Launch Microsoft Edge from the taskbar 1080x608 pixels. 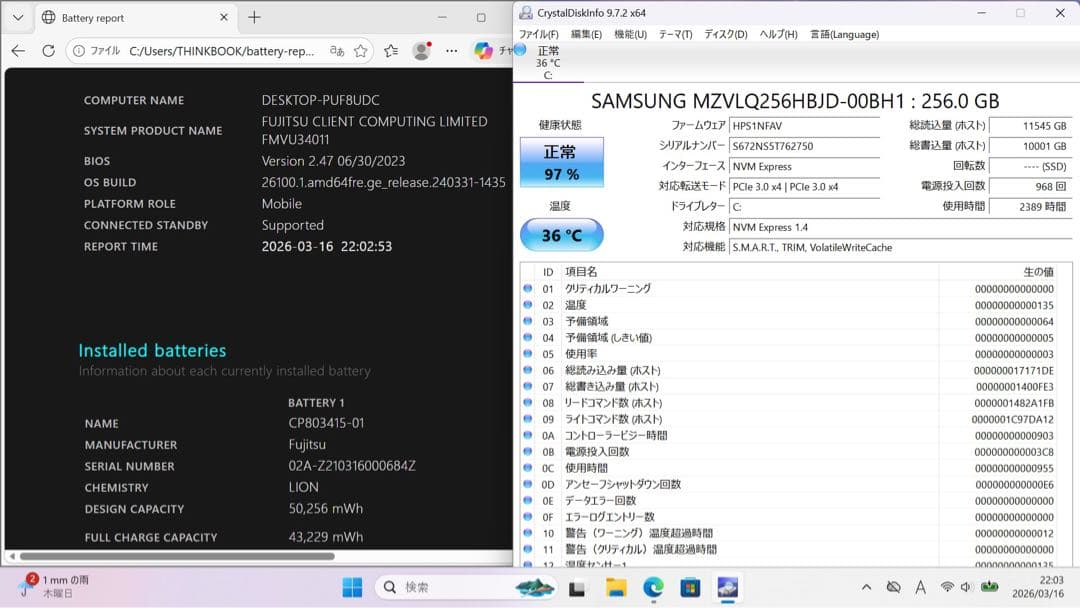651,588
